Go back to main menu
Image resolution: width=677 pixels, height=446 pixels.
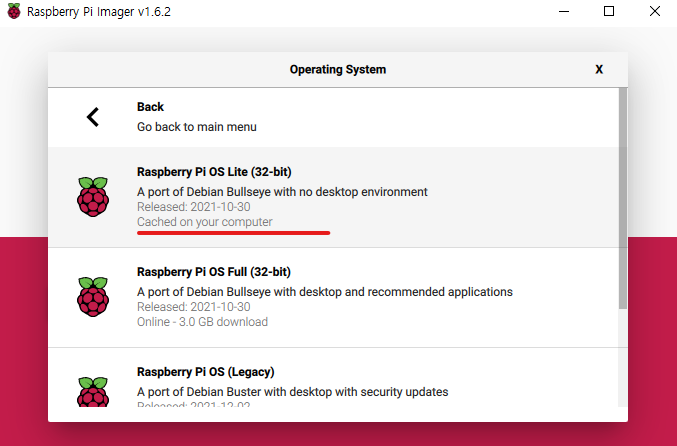[333, 117]
